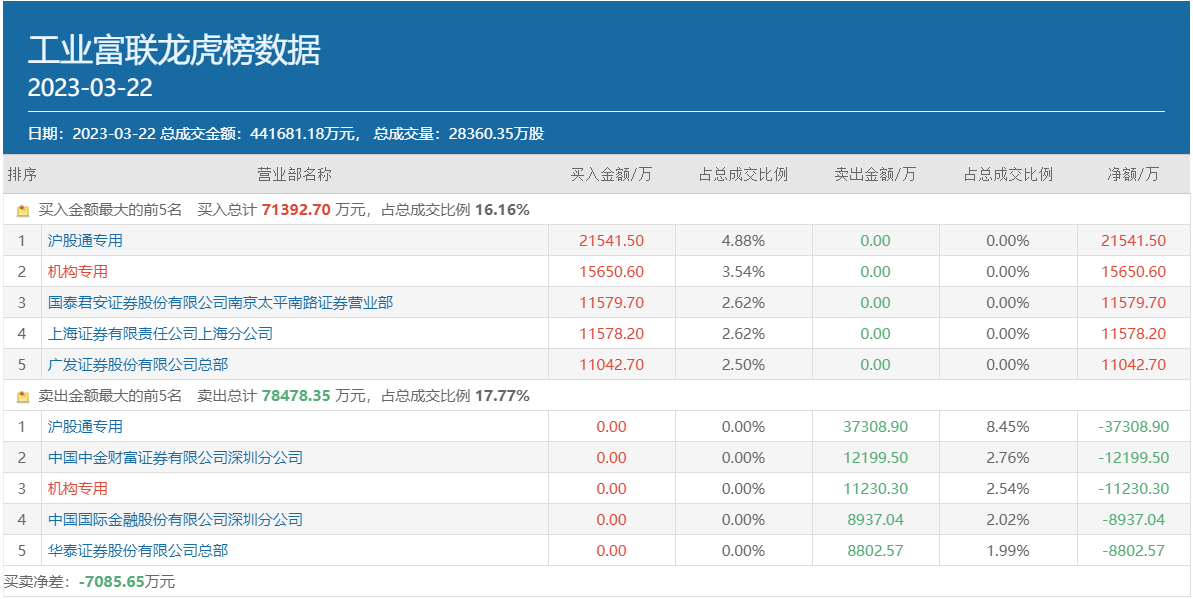Open 沪股通专用 link in the buy top-5 list

85,241
